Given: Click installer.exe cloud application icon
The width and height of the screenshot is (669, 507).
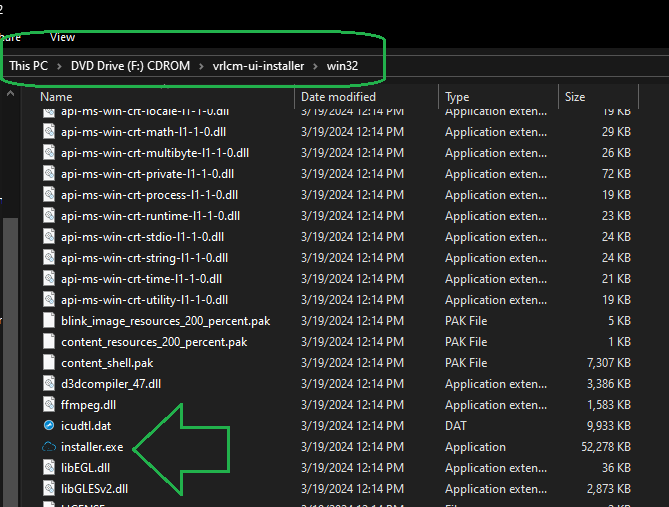Looking at the screenshot, I should [x=49, y=447].
